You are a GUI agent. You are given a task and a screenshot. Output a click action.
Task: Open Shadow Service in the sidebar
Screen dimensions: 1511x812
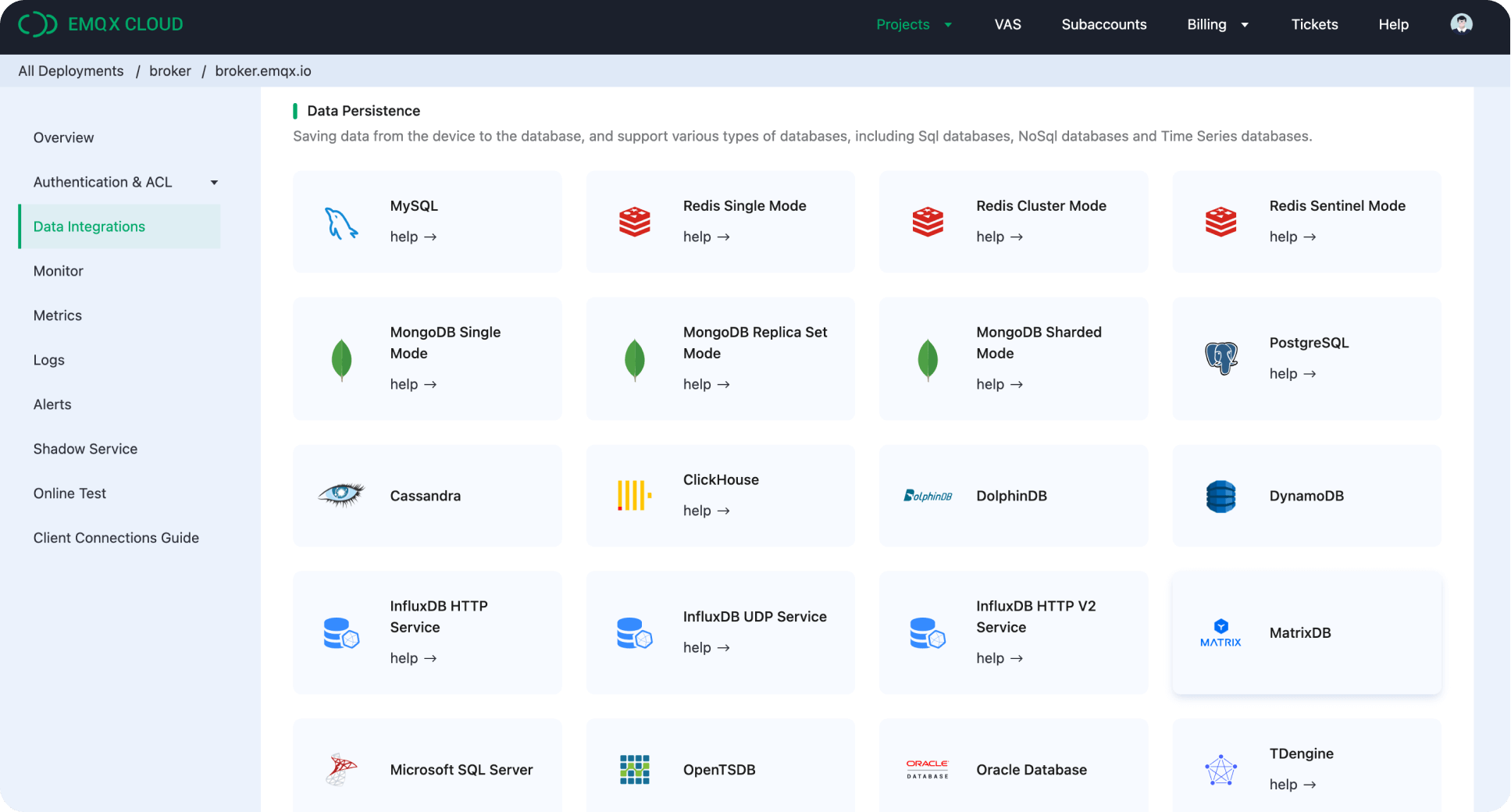[x=85, y=449]
